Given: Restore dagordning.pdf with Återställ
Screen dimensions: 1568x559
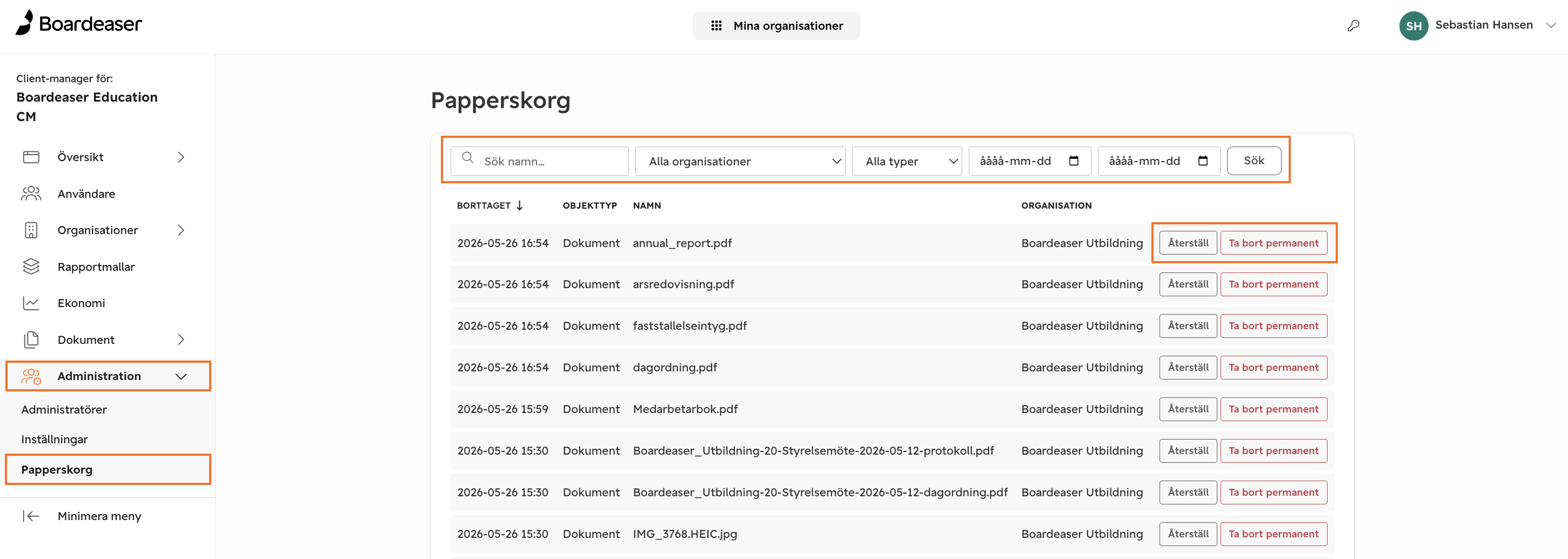Looking at the screenshot, I should coord(1188,368).
